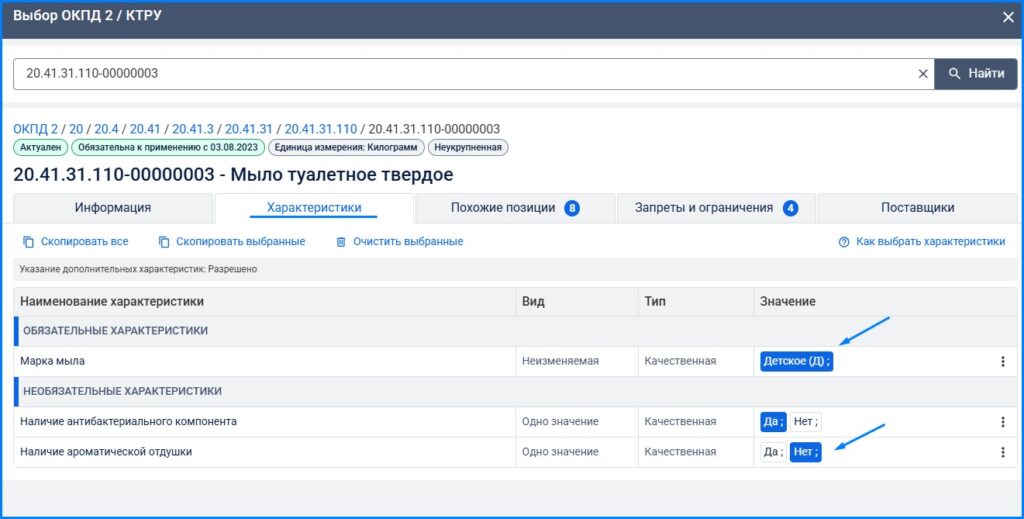Image resolution: width=1024 pixels, height=519 pixels.
Task: Click the badge 8 on Похожие позиции
Action: 572,208
